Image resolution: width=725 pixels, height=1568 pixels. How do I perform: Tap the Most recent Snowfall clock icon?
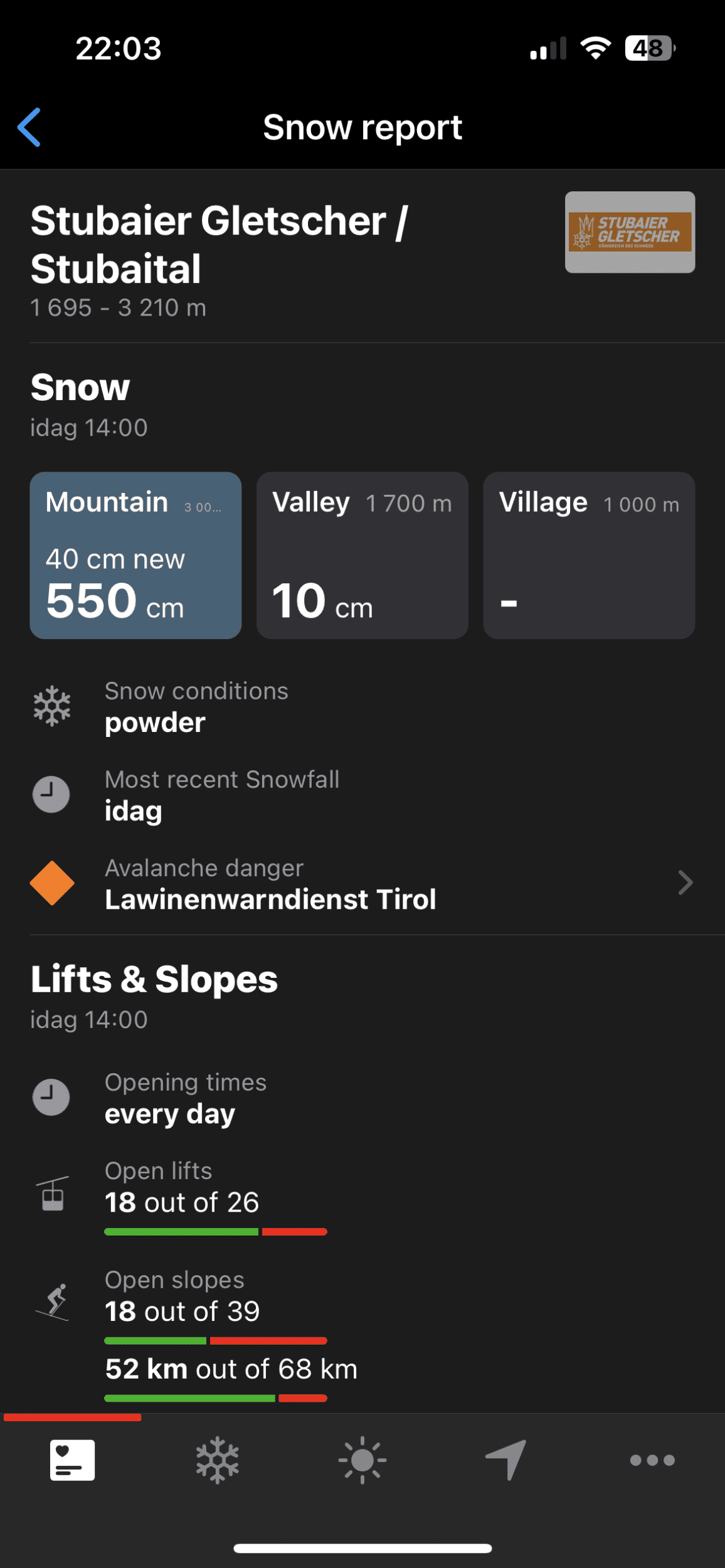(x=51, y=795)
